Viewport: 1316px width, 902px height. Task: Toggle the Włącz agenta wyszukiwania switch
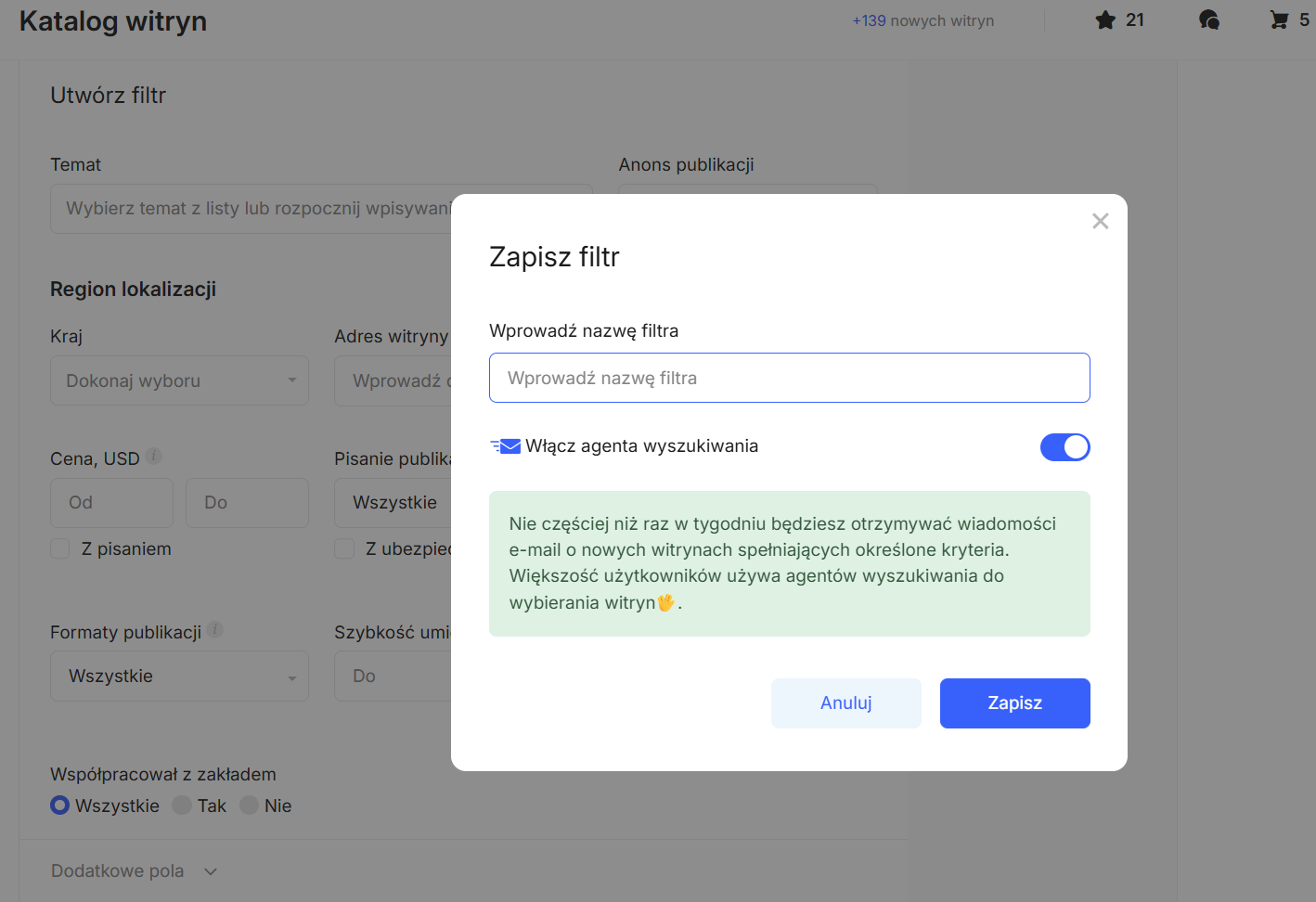pos(1064,447)
